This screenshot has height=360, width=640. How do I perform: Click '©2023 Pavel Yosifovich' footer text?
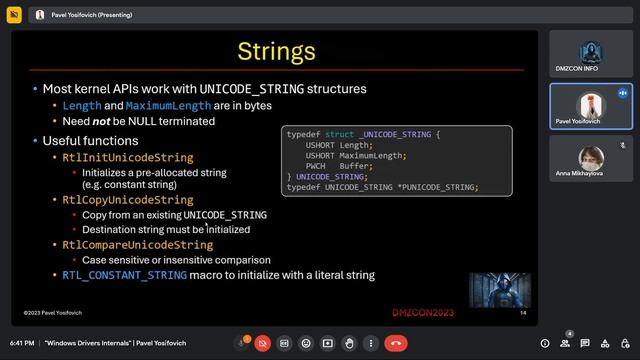[53, 313]
